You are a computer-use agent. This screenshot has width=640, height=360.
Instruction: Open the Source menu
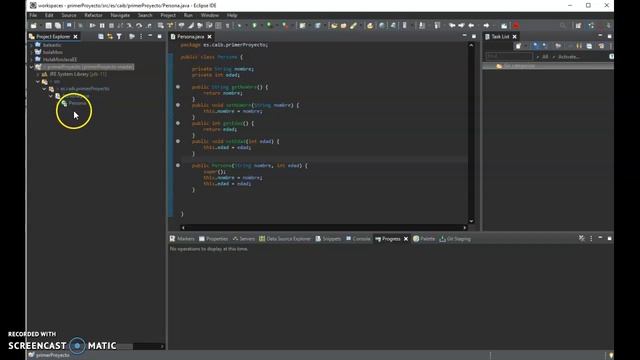coord(69,15)
